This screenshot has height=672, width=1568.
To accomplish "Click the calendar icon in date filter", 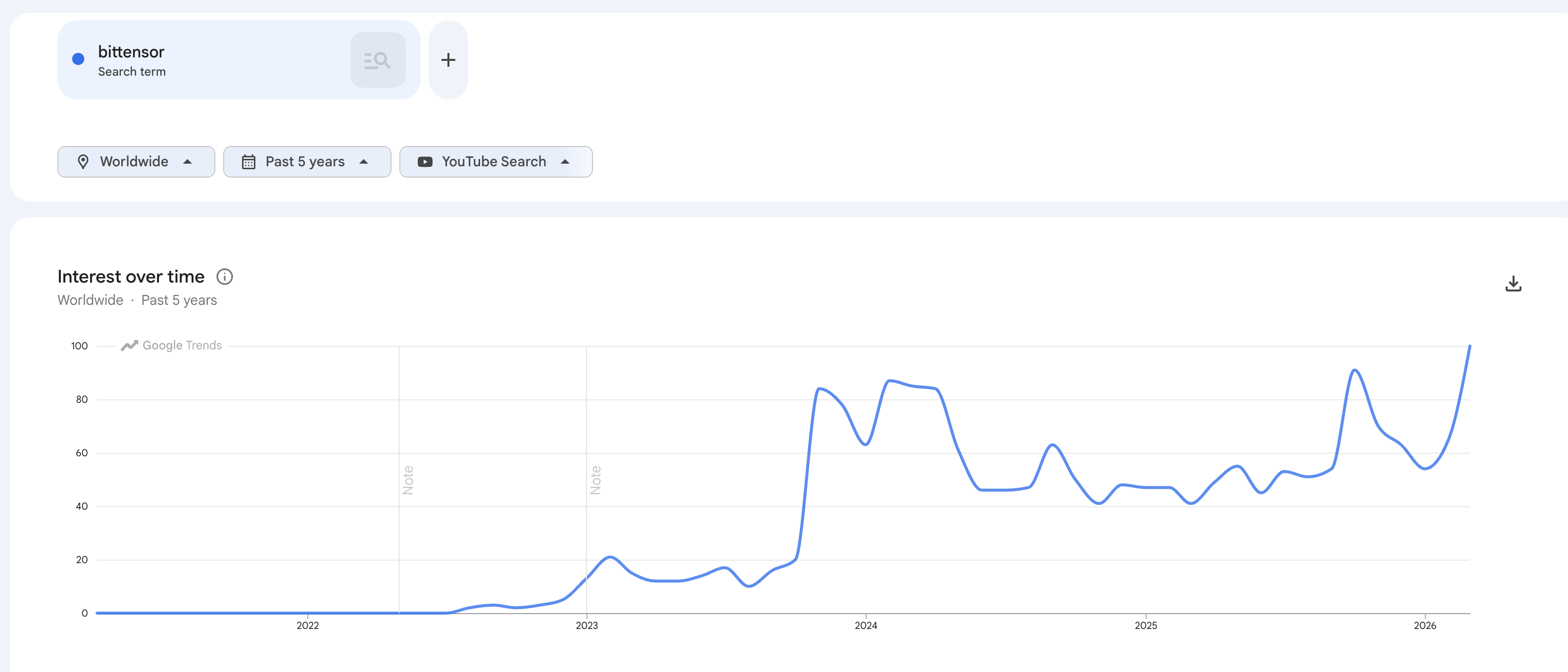I will coord(248,162).
